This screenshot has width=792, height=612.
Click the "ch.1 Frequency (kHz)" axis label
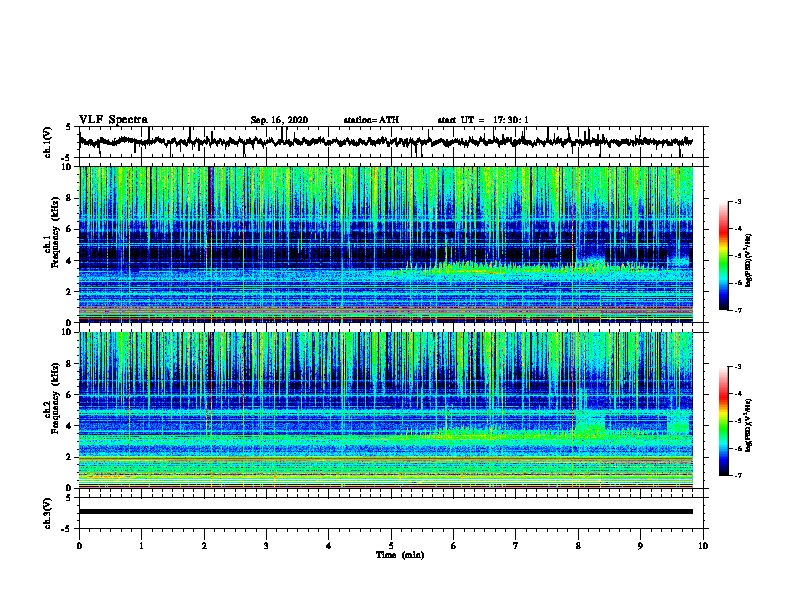[x=52, y=233]
